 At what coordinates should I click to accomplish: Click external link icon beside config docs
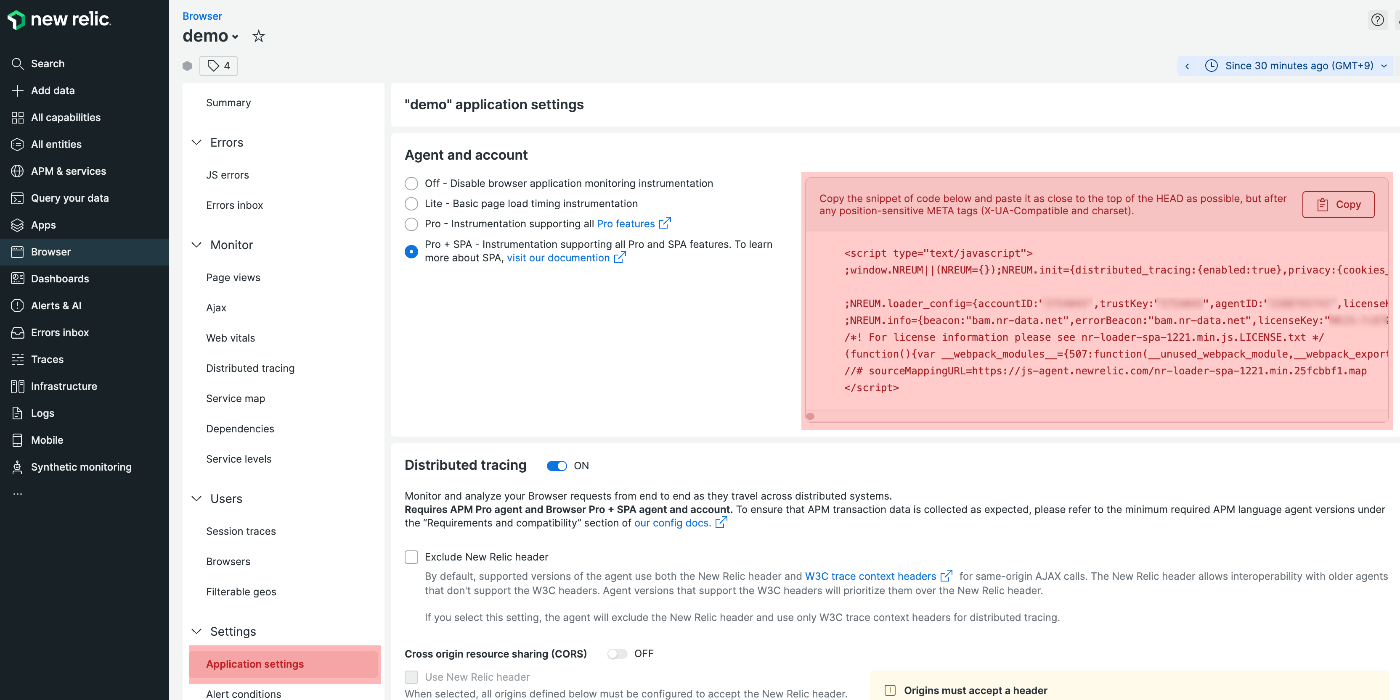(x=720, y=522)
